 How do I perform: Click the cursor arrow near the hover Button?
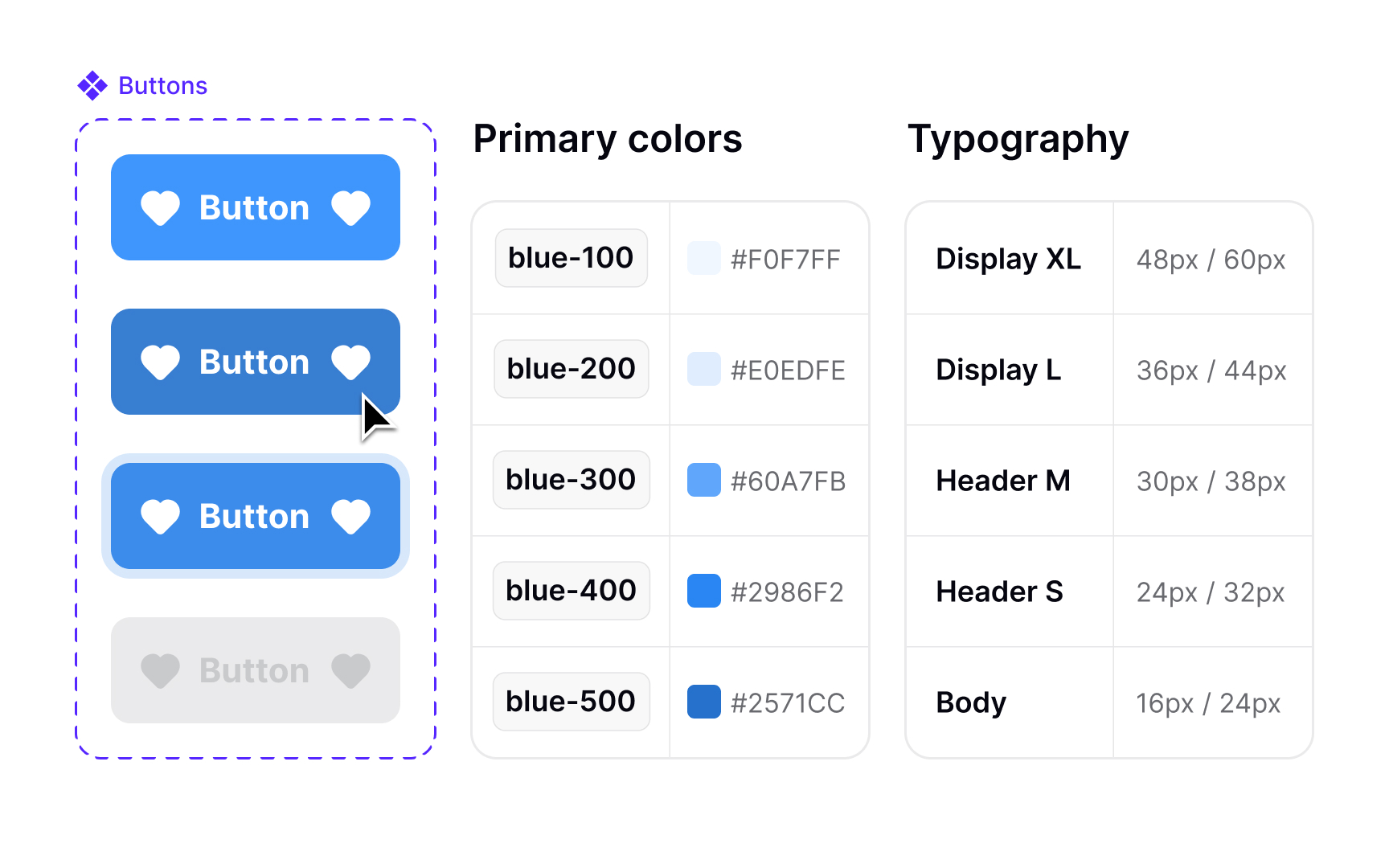374,414
